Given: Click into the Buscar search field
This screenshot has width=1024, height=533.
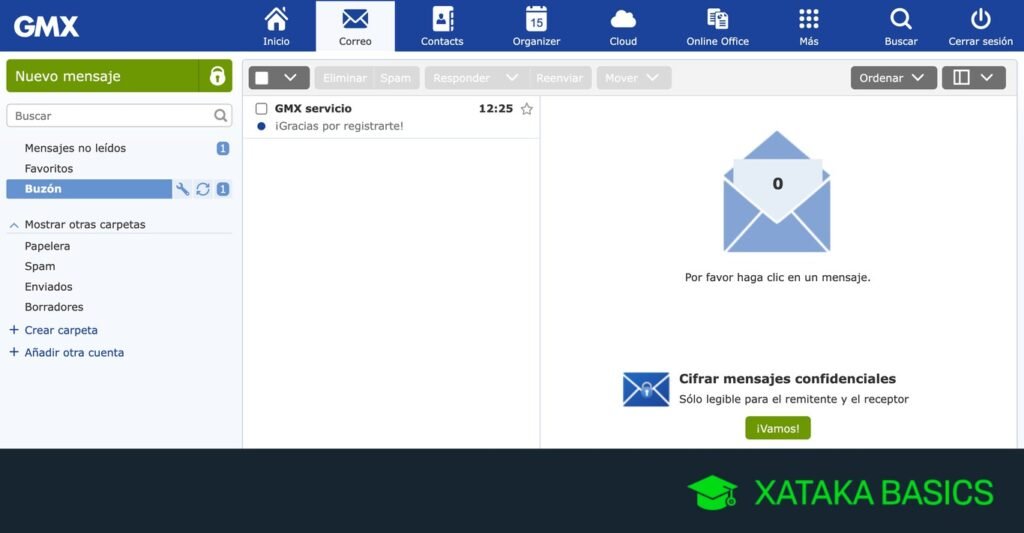Looking at the screenshot, I should click(x=110, y=116).
